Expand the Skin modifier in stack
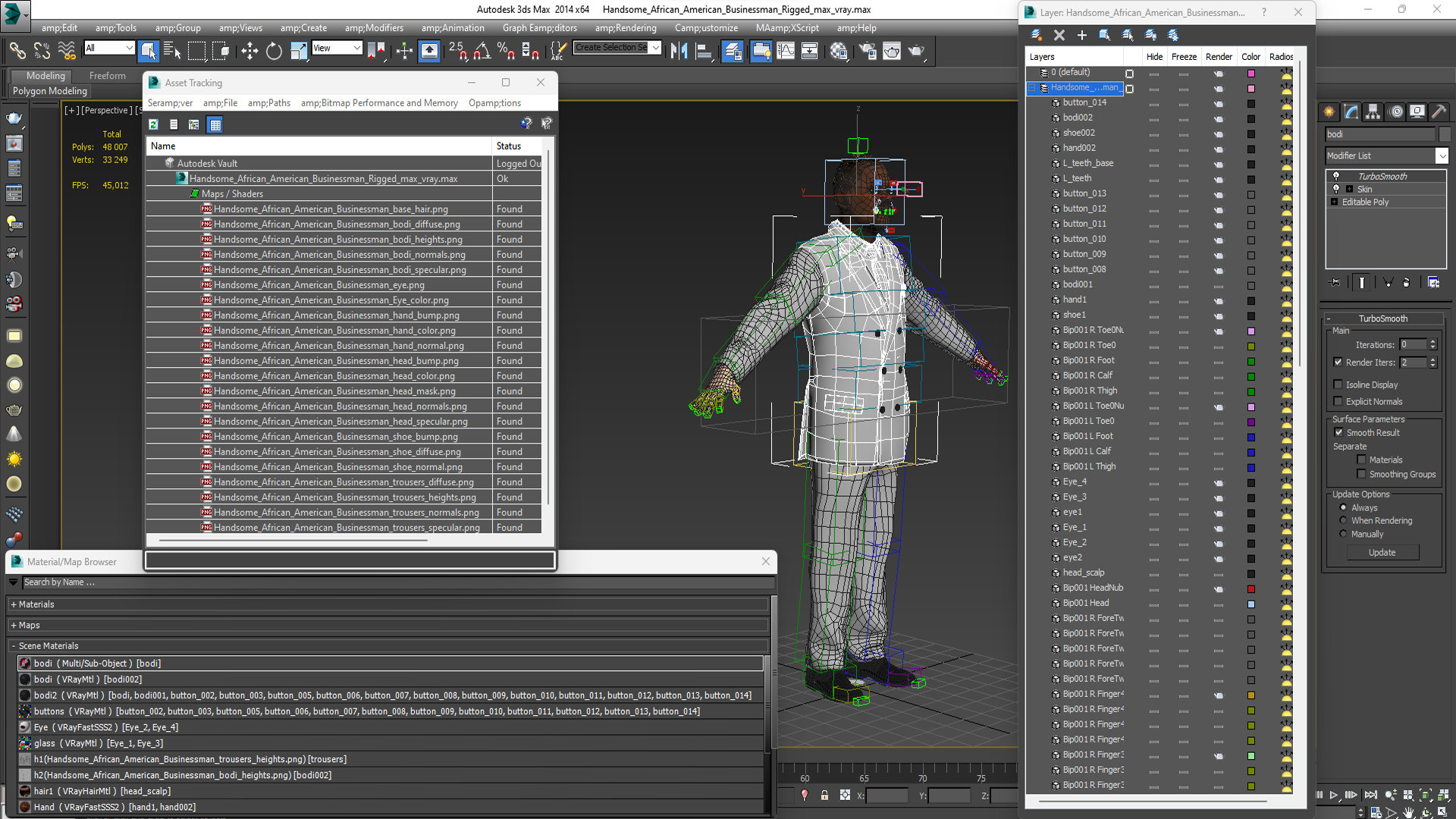Image resolution: width=1456 pixels, height=819 pixels. [x=1349, y=189]
